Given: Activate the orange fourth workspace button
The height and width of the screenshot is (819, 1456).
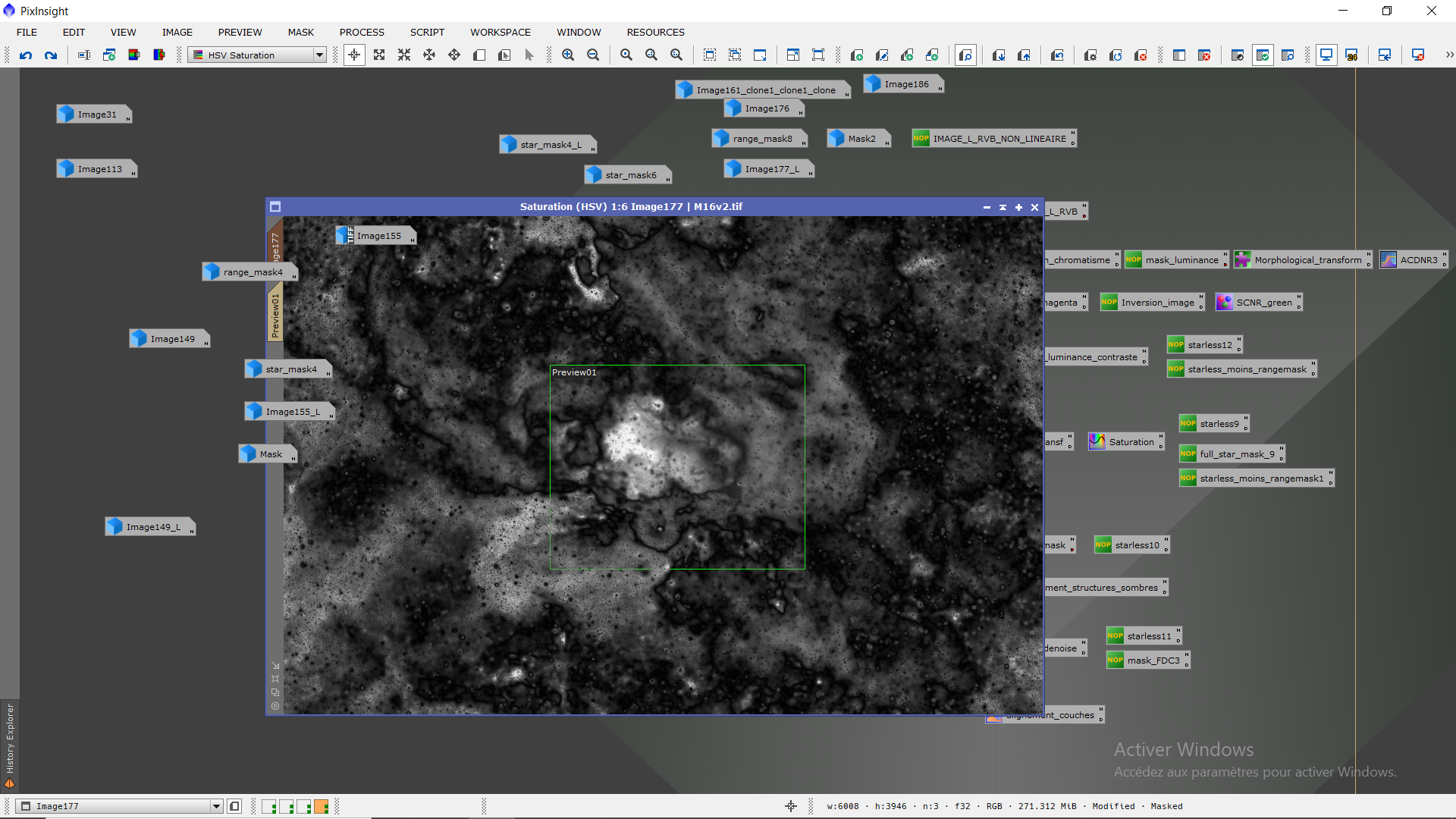Looking at the screenshot, I should coord(322,807).
